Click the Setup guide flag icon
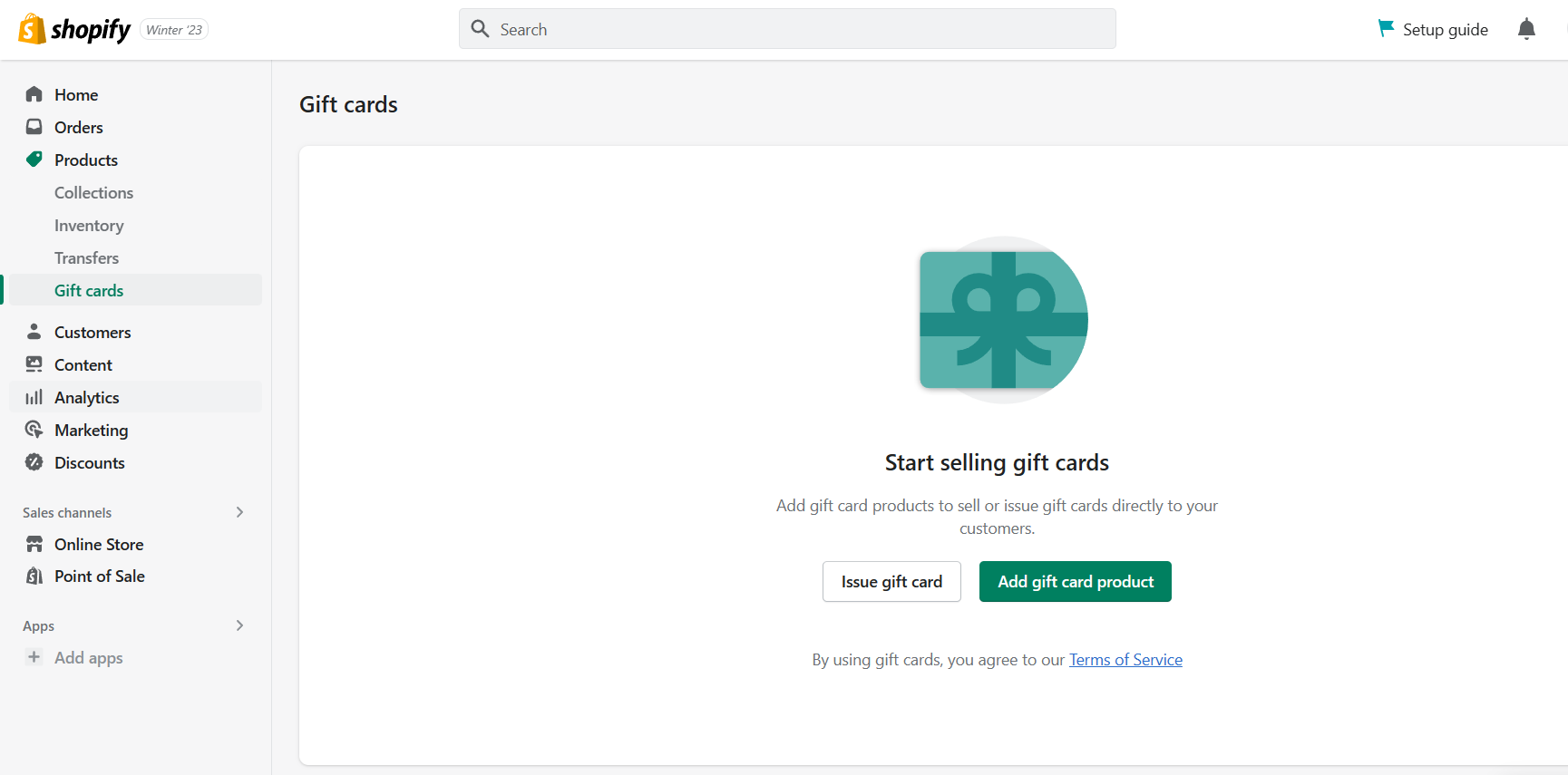Screen dimensions: 1568x775 point(1386,29)
